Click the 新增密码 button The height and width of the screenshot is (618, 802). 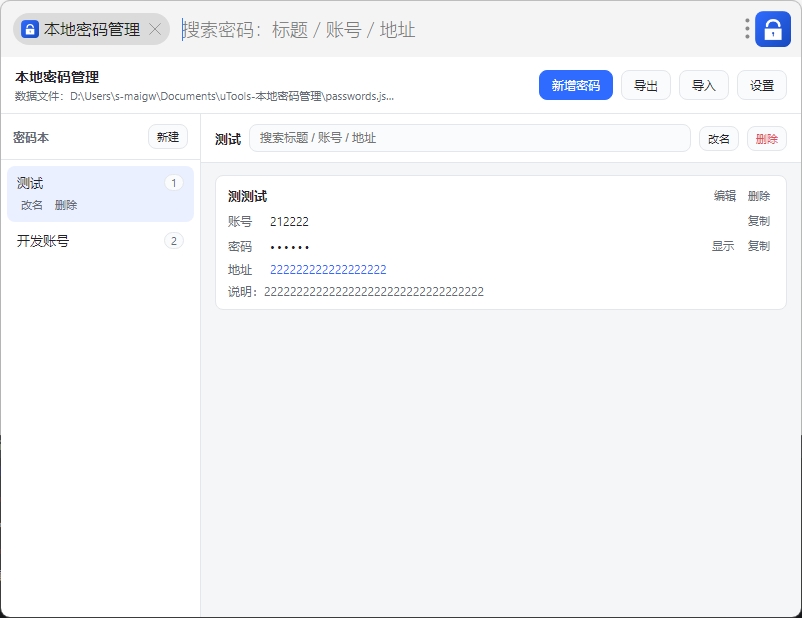(x=575, y=85)
